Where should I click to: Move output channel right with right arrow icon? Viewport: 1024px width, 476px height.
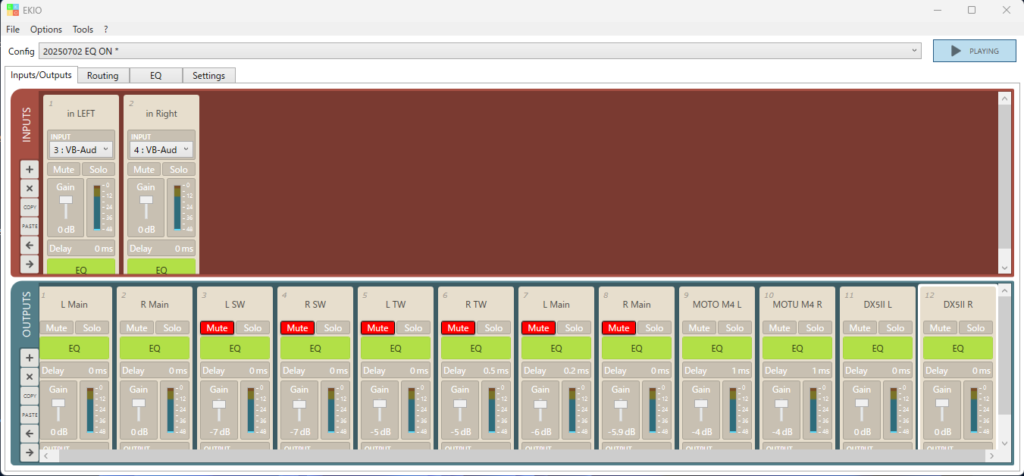[x=29, y=452]
